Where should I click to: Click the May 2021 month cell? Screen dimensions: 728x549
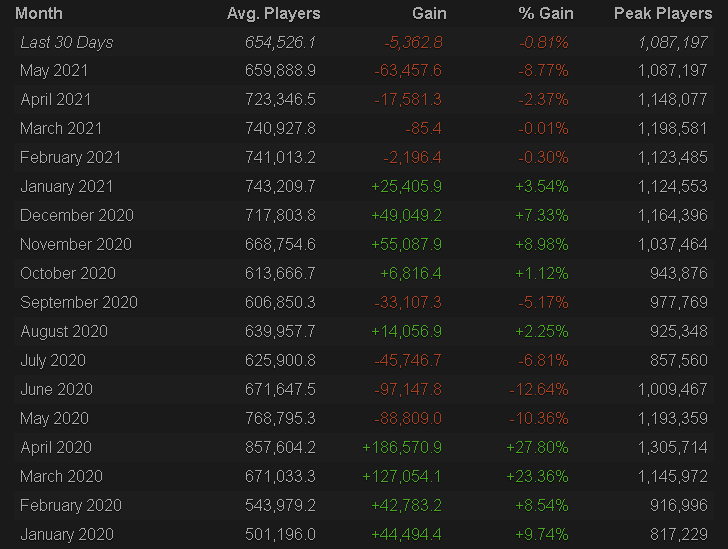54,71
